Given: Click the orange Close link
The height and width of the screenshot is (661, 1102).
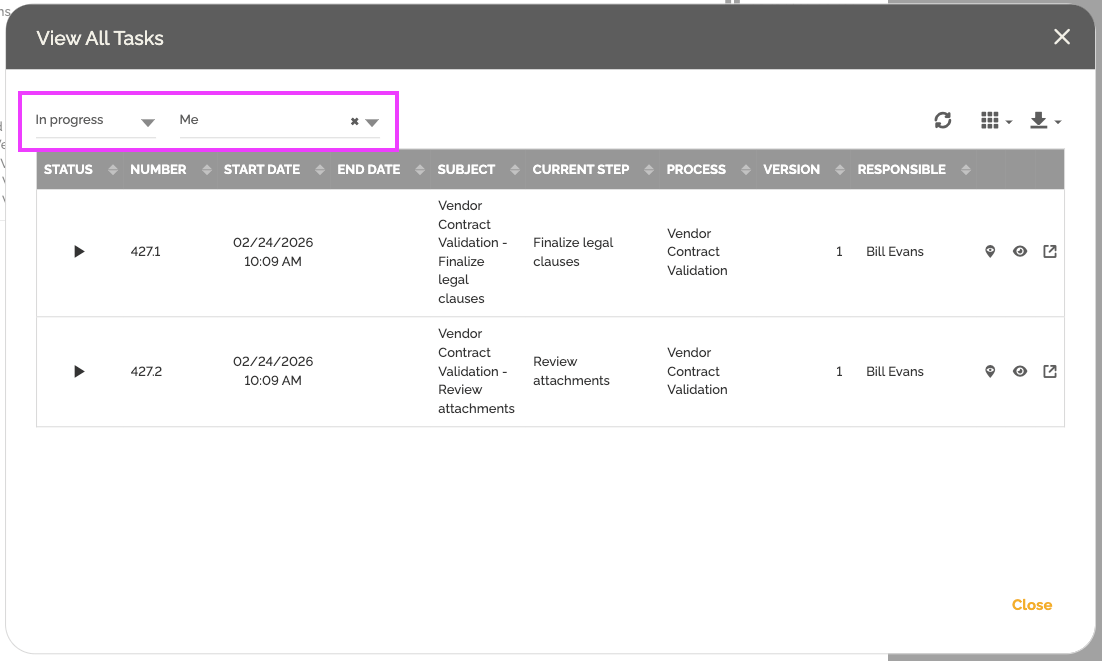Looking at the screenshot, I should tap(1031, 605).
